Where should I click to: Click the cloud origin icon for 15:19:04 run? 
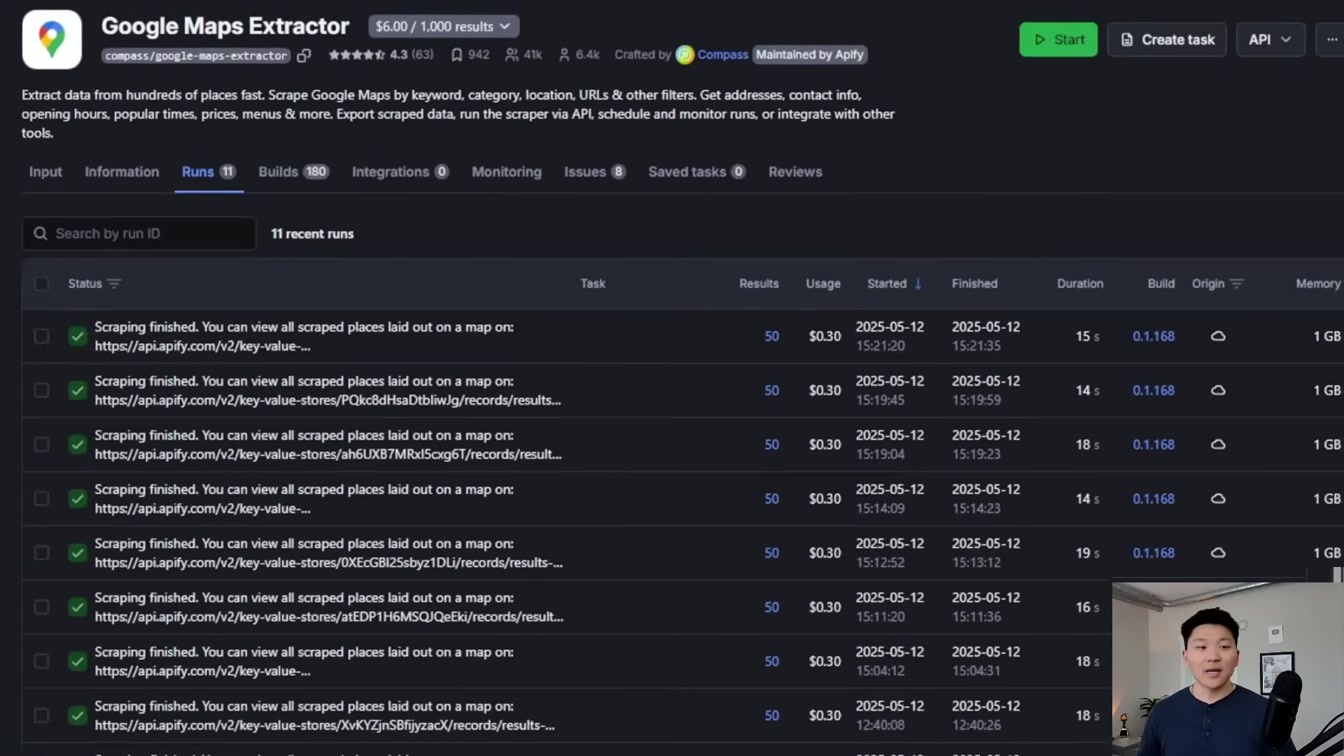1218,444
